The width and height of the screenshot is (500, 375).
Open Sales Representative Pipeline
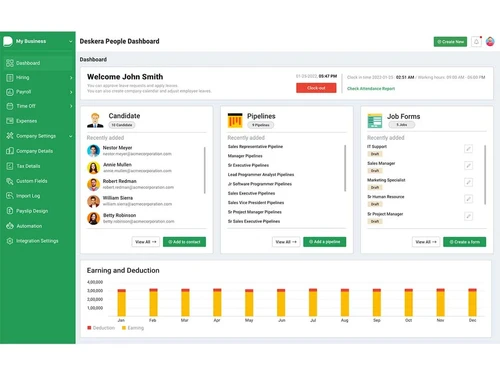pos(255,147)
